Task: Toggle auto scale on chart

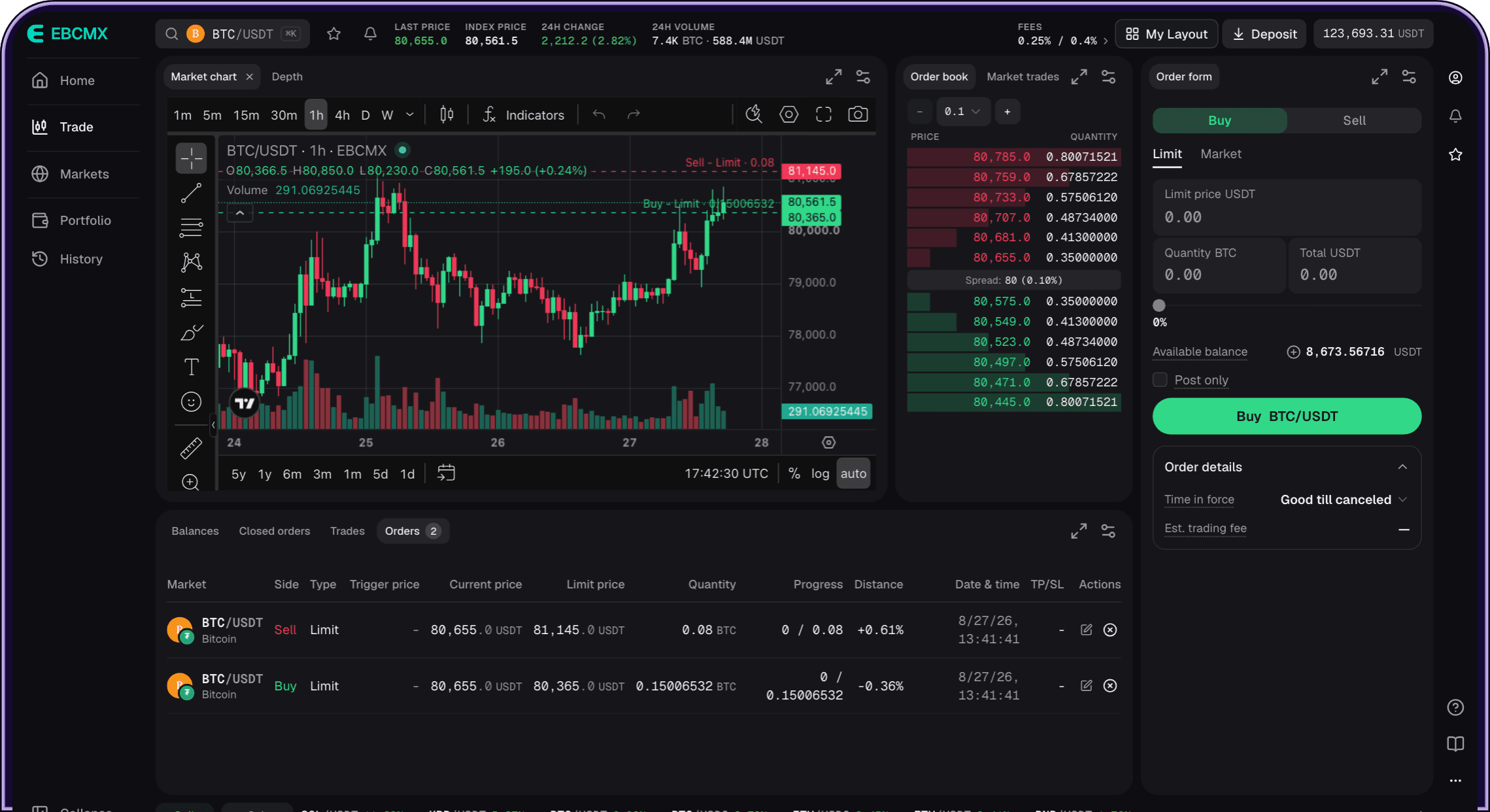Action: 853,474
